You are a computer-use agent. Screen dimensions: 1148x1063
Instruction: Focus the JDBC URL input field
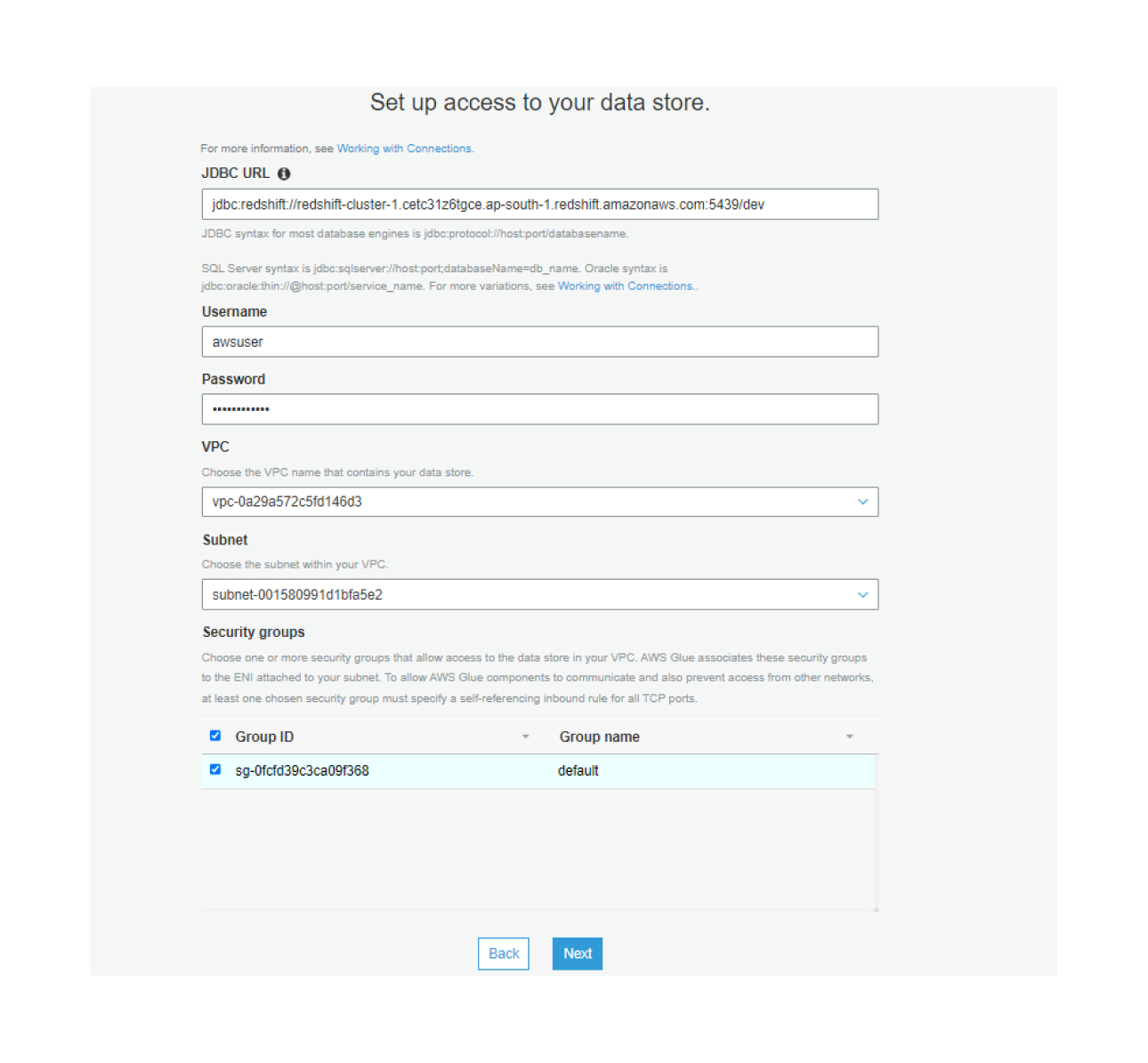[x=540, y=205]
